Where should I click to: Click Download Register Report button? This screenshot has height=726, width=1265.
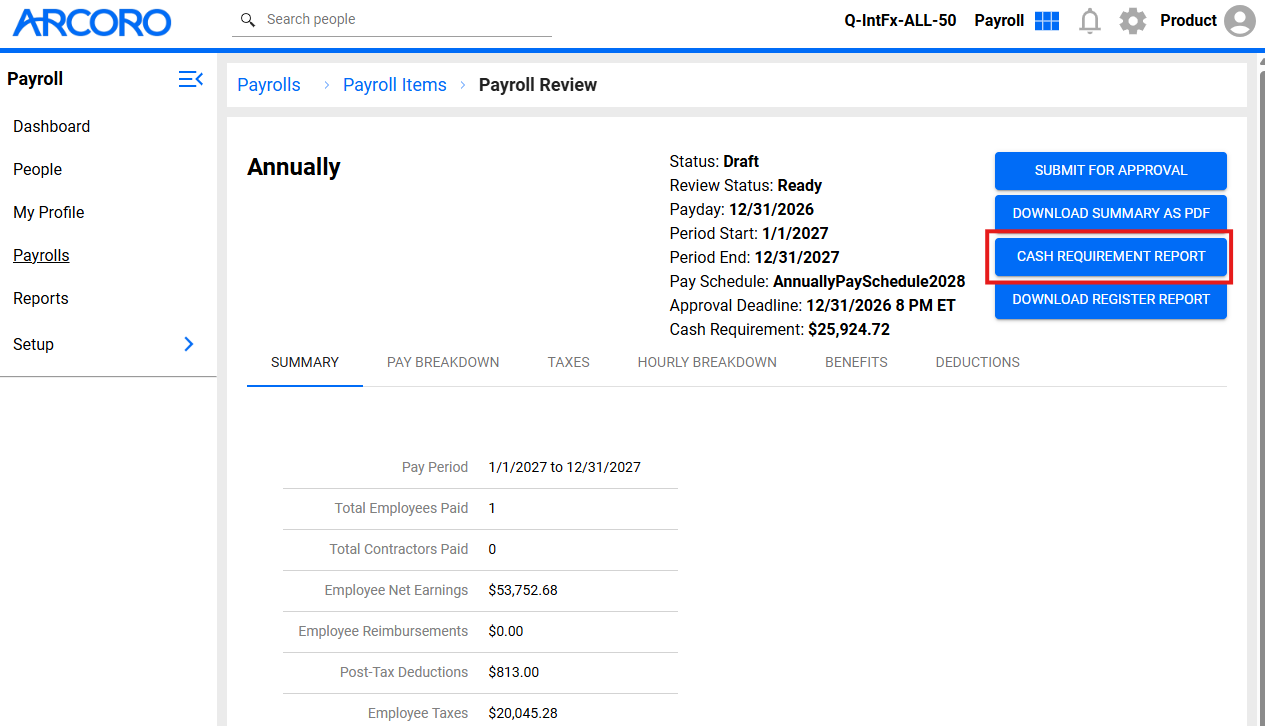click(x=1111, y=300)
